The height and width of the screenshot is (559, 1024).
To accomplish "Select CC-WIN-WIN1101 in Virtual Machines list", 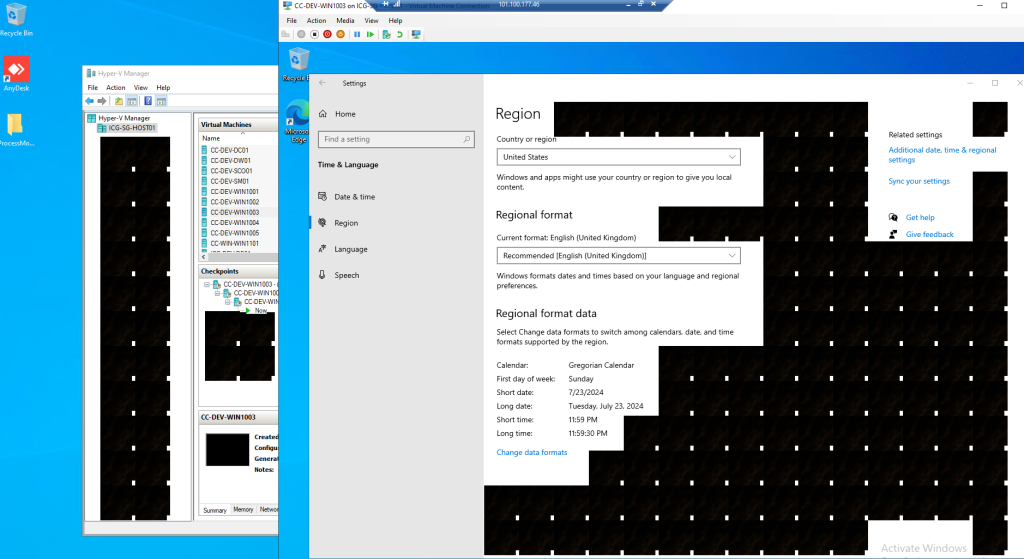I will click(x=234, y=244).
